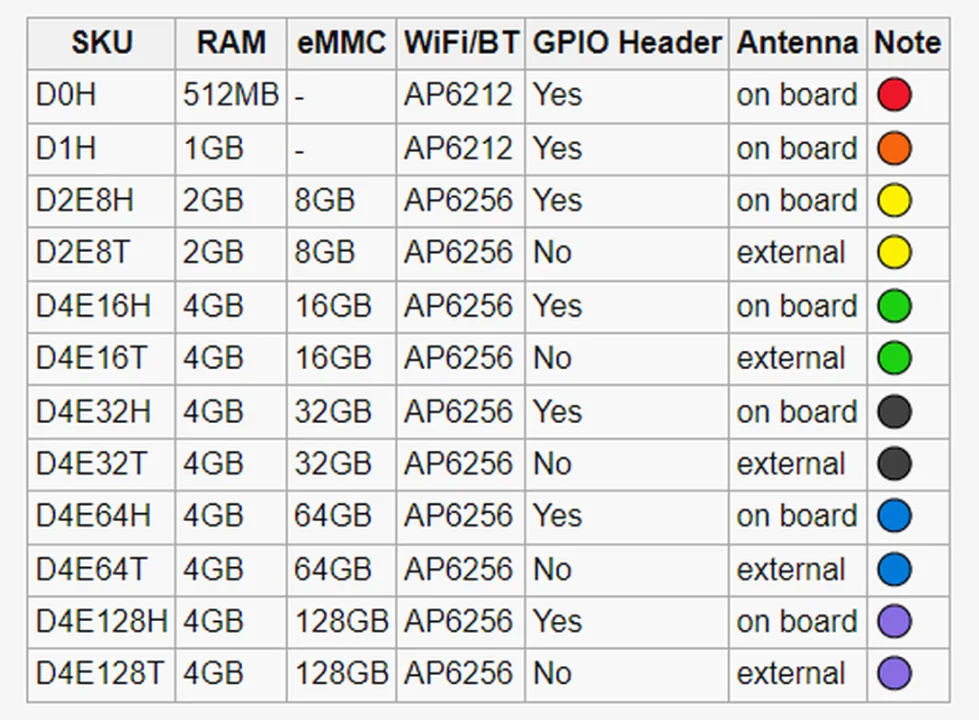Click the orange dot in the D1H row
The width and height of the screenshot is (979, 720).
pos(894,149)
